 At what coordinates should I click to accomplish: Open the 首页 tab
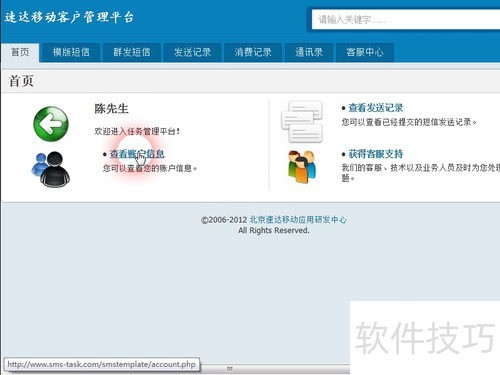(x=20, y=52)
